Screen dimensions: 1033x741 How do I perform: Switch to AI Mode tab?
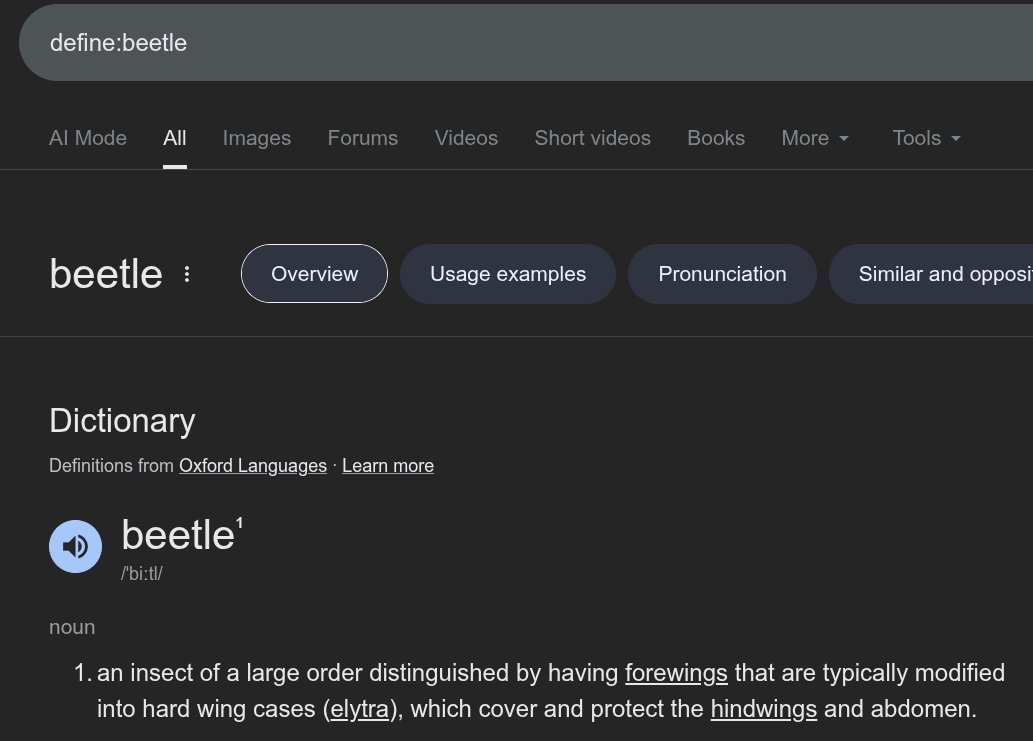tap(88, 138)
